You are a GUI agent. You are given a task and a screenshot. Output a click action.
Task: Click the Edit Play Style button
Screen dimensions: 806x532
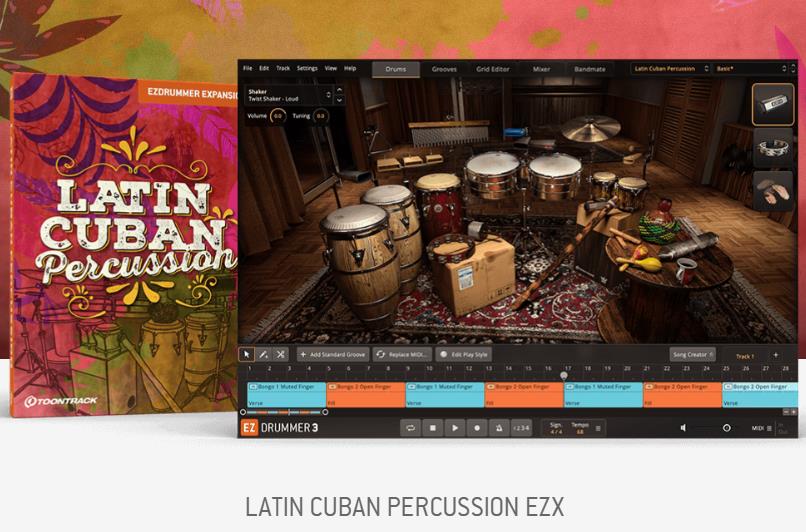pyautogui.click(x=464, y=355)
